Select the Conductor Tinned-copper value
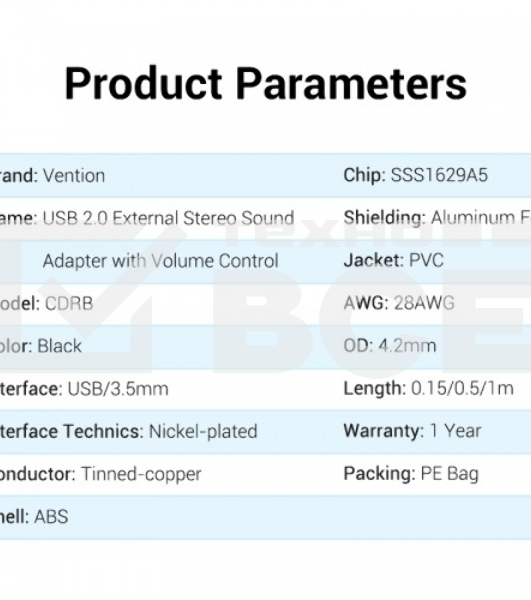The image size is (531, 600). tap(141, 474)
